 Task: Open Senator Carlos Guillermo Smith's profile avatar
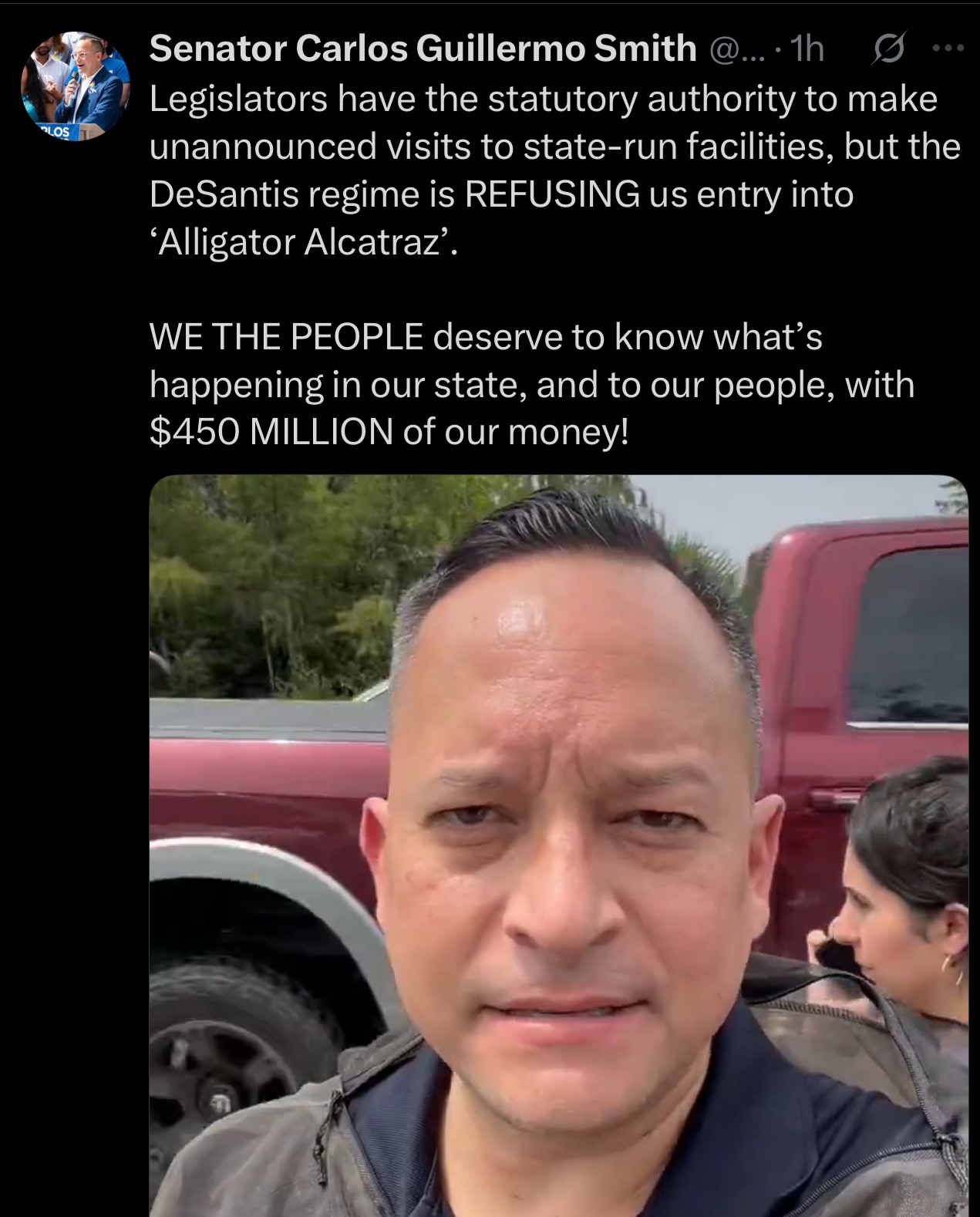coord(76,86)
